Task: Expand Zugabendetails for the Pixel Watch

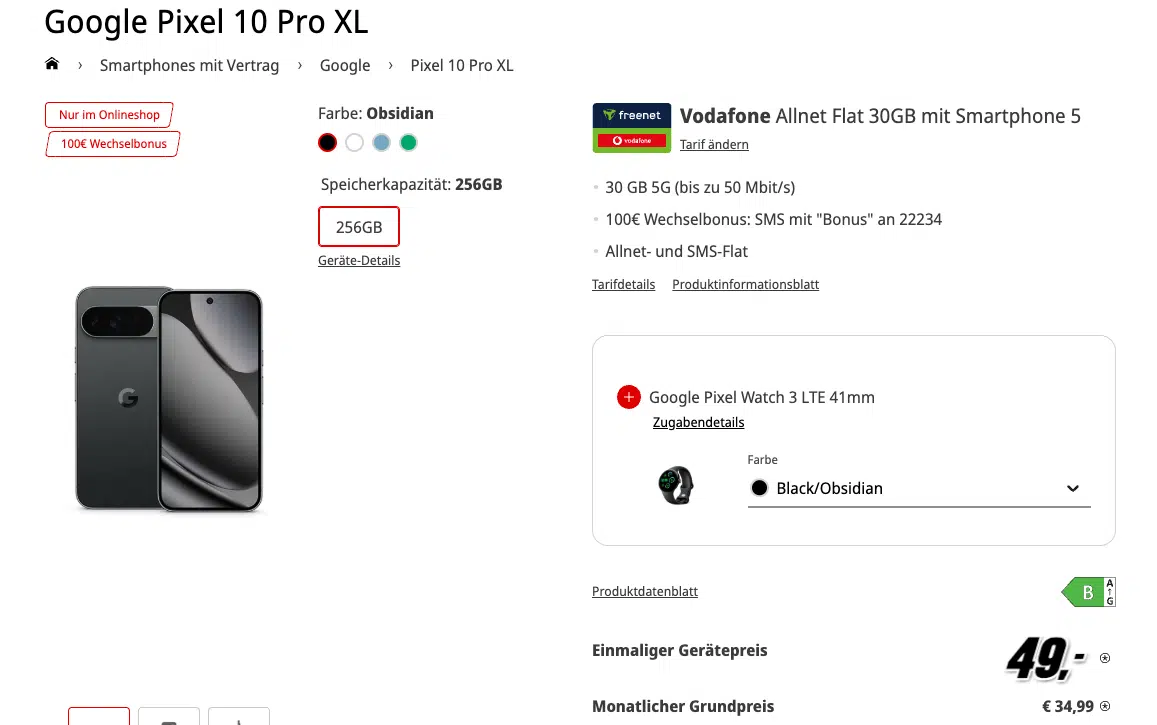Action: tap(698, 422)
